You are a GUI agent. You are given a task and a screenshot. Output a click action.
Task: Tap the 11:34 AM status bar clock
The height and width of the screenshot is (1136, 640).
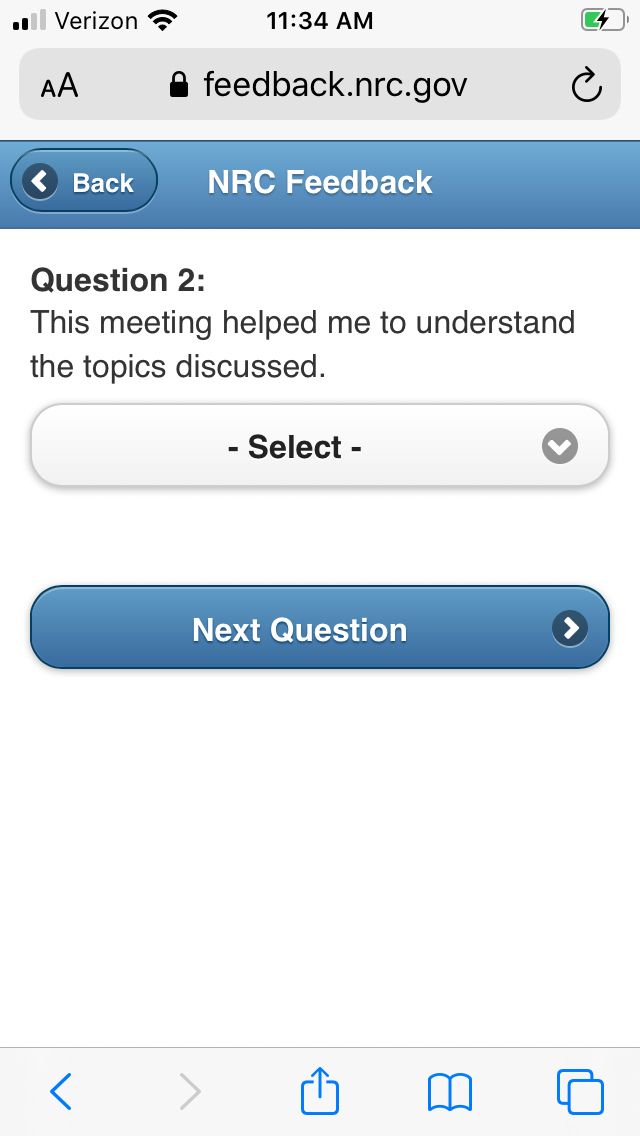[320, 21]
